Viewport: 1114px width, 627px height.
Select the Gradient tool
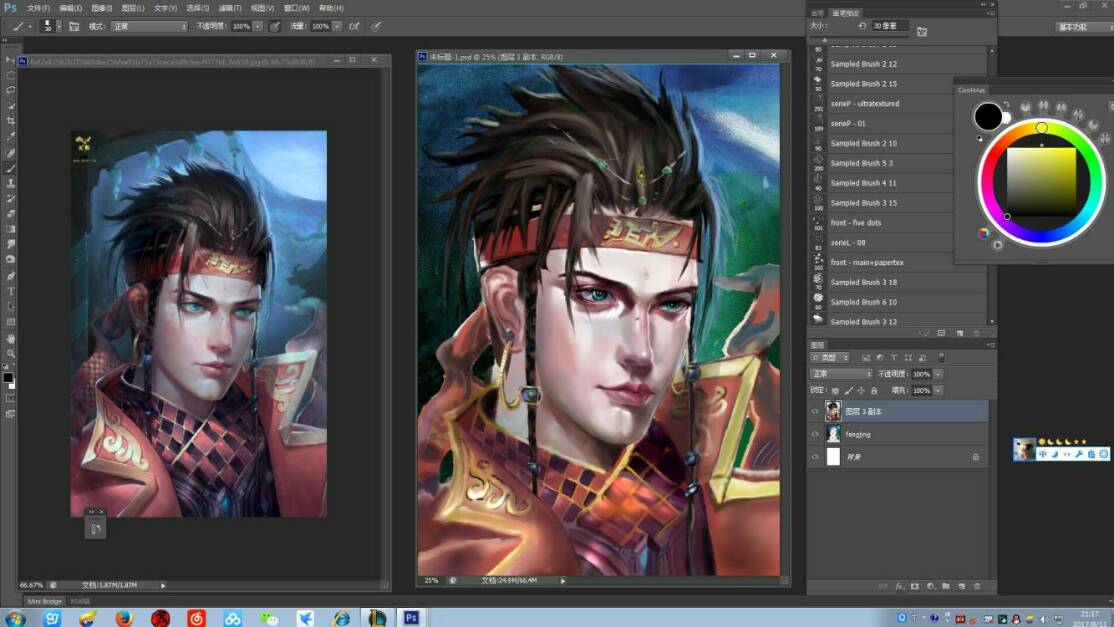tap(11, 229)
